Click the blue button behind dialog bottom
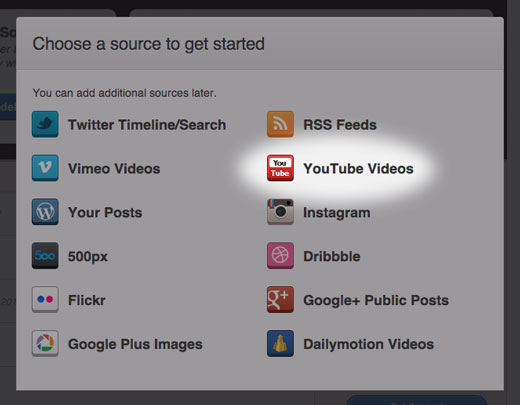Image resolution: width=520 pixels, height=405 pixels. coord(417,400)
